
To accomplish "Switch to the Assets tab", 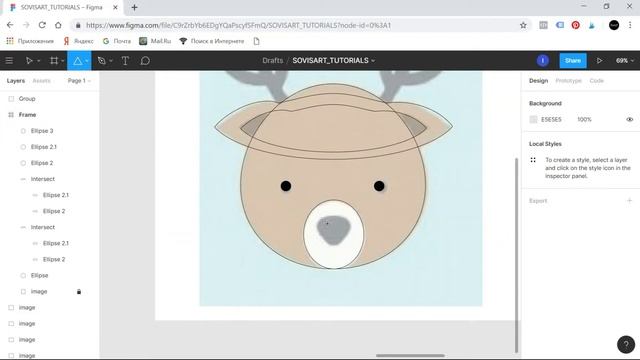I will (x=41, y=81).
